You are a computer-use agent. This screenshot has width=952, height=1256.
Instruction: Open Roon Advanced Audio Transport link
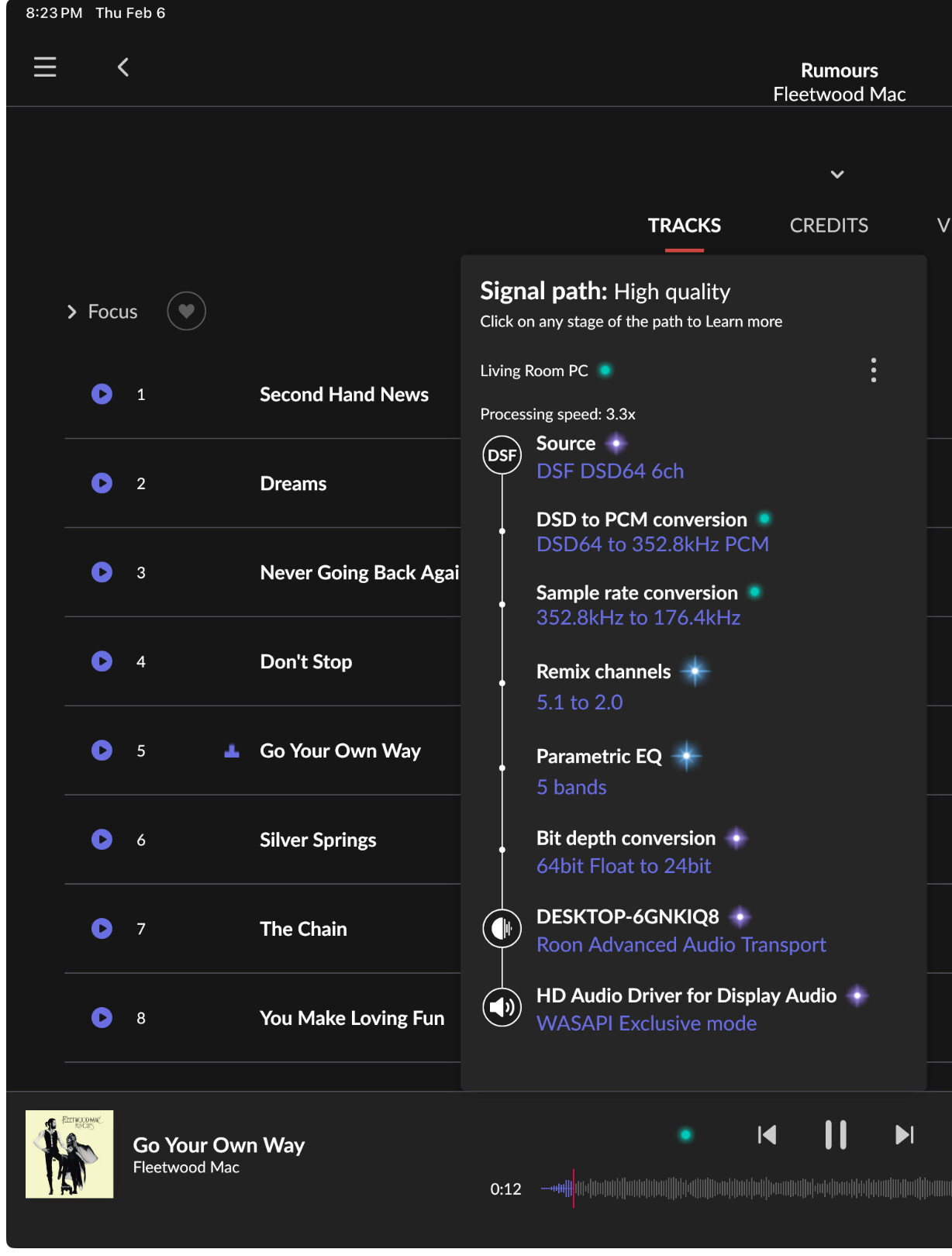681,944
